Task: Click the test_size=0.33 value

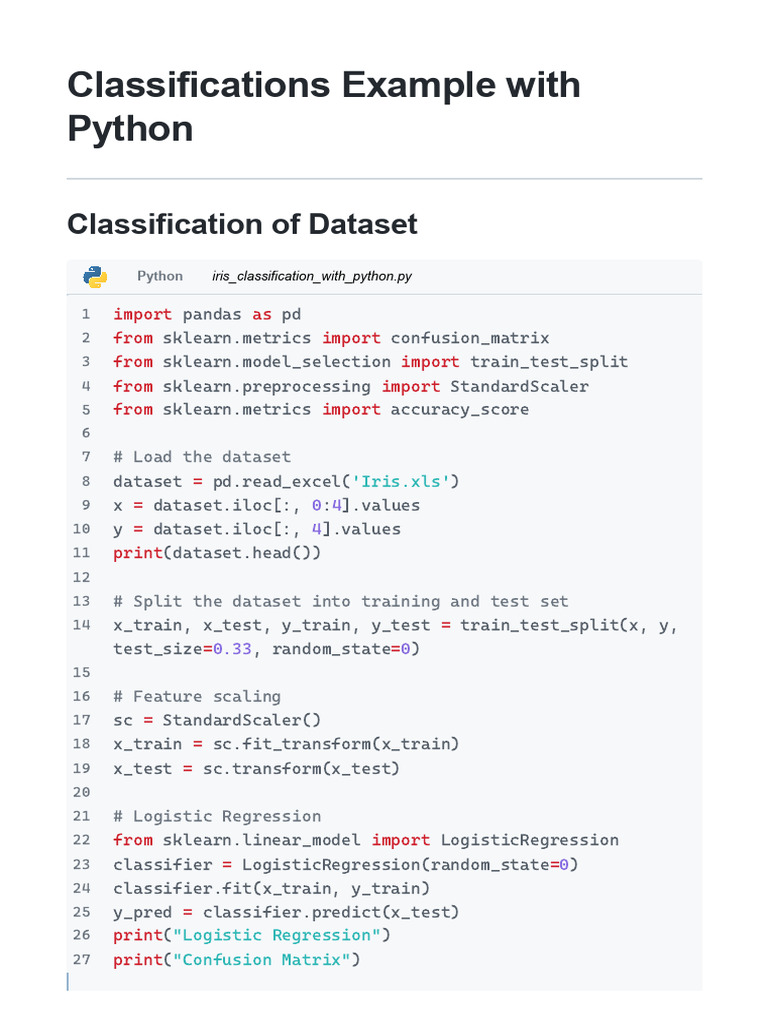Action: [x=182, y=648]
